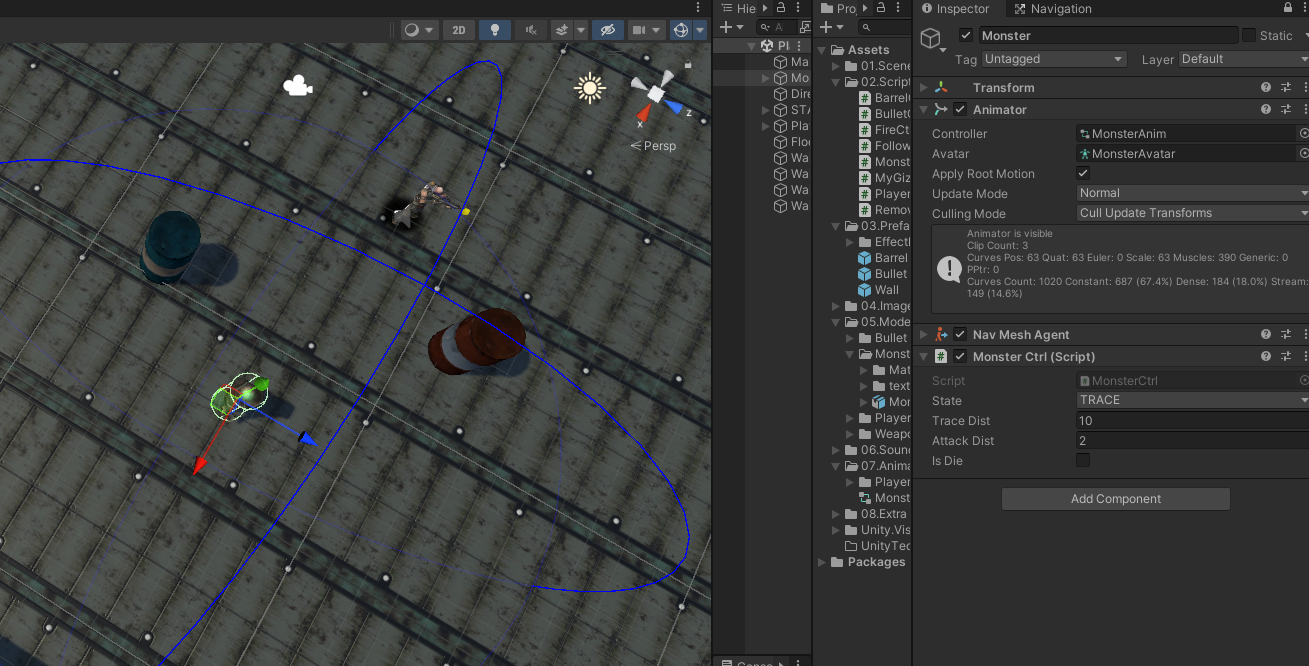Open Monster Ctrl help icon
The width and height of the screenshot is (1309, 666).
tap(1266, 357)
